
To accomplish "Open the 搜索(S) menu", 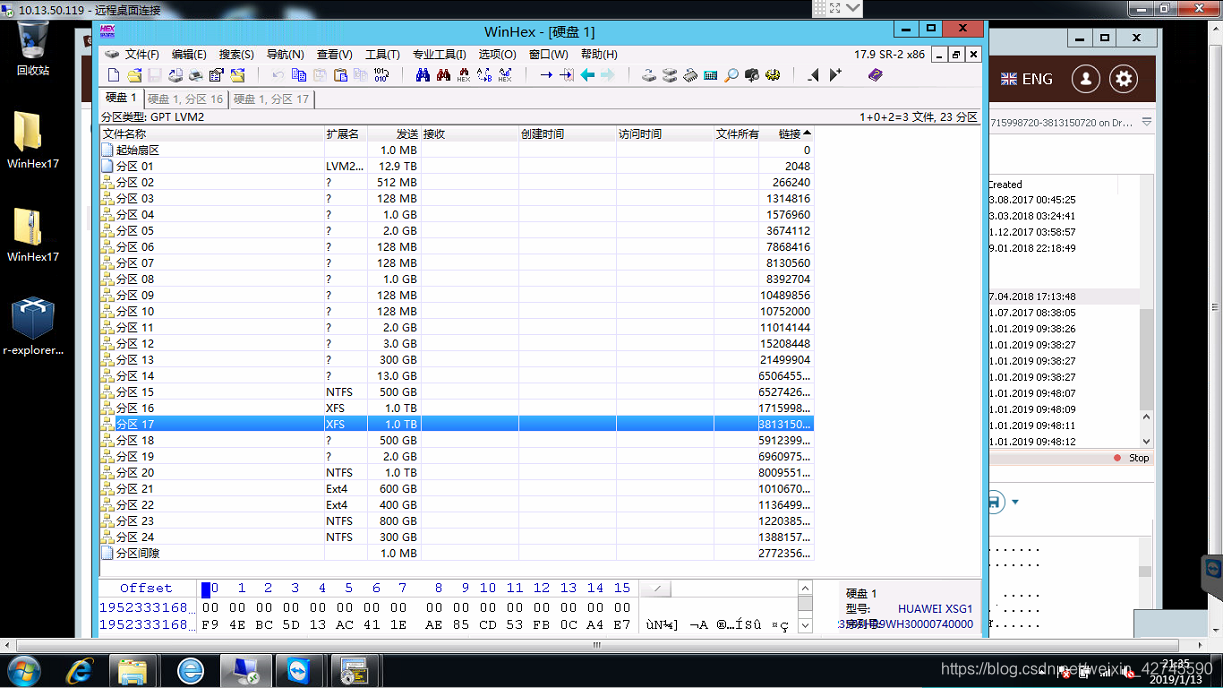I will [x=236, y=54].
